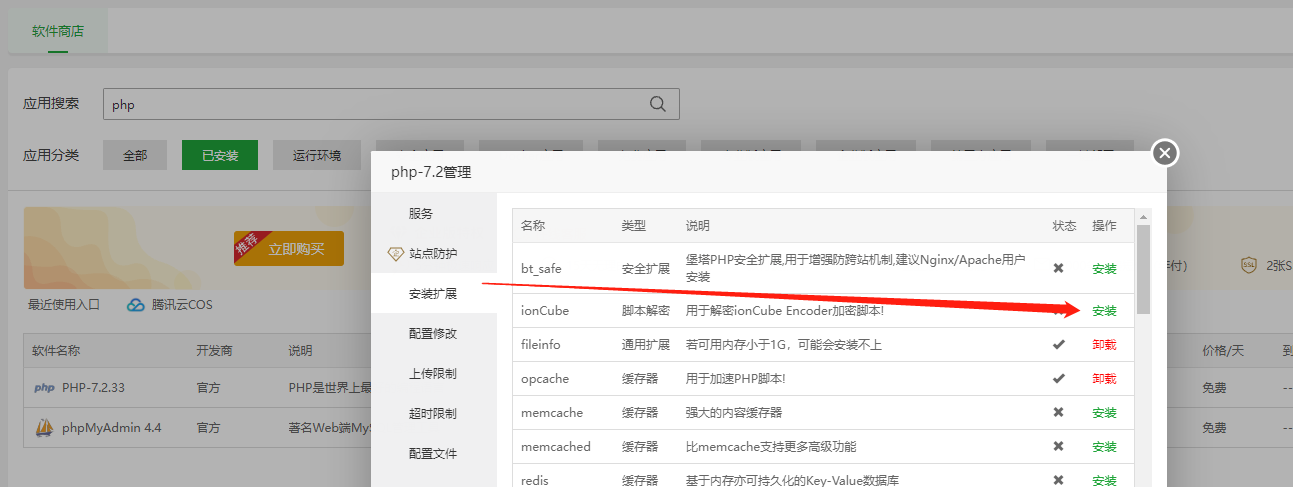Open the 软件商店 tab
The height and width of the screenshot is (487, 1293).
[x=58, y=31]
